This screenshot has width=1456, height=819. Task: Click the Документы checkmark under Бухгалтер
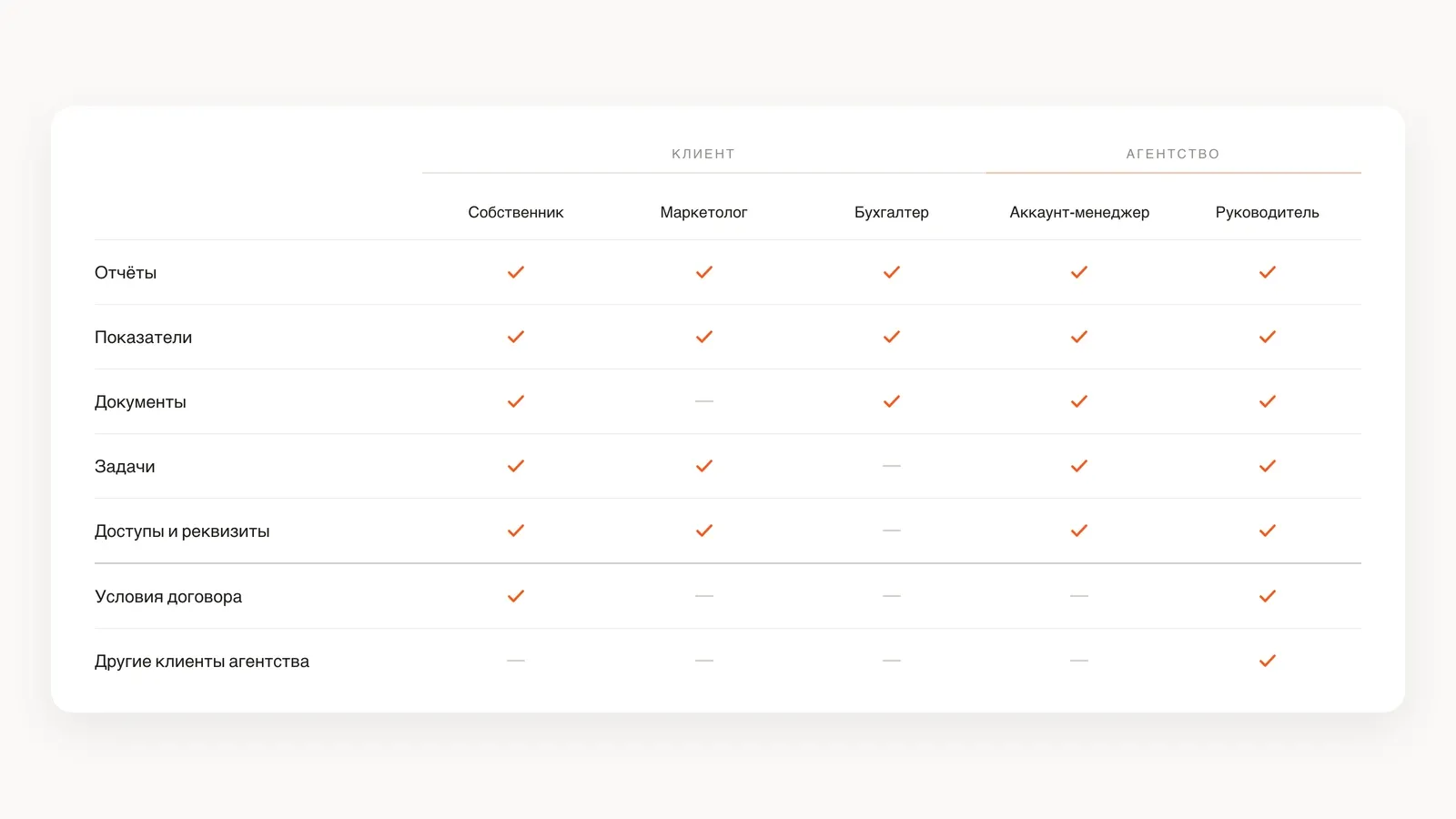tap(892, 401)
